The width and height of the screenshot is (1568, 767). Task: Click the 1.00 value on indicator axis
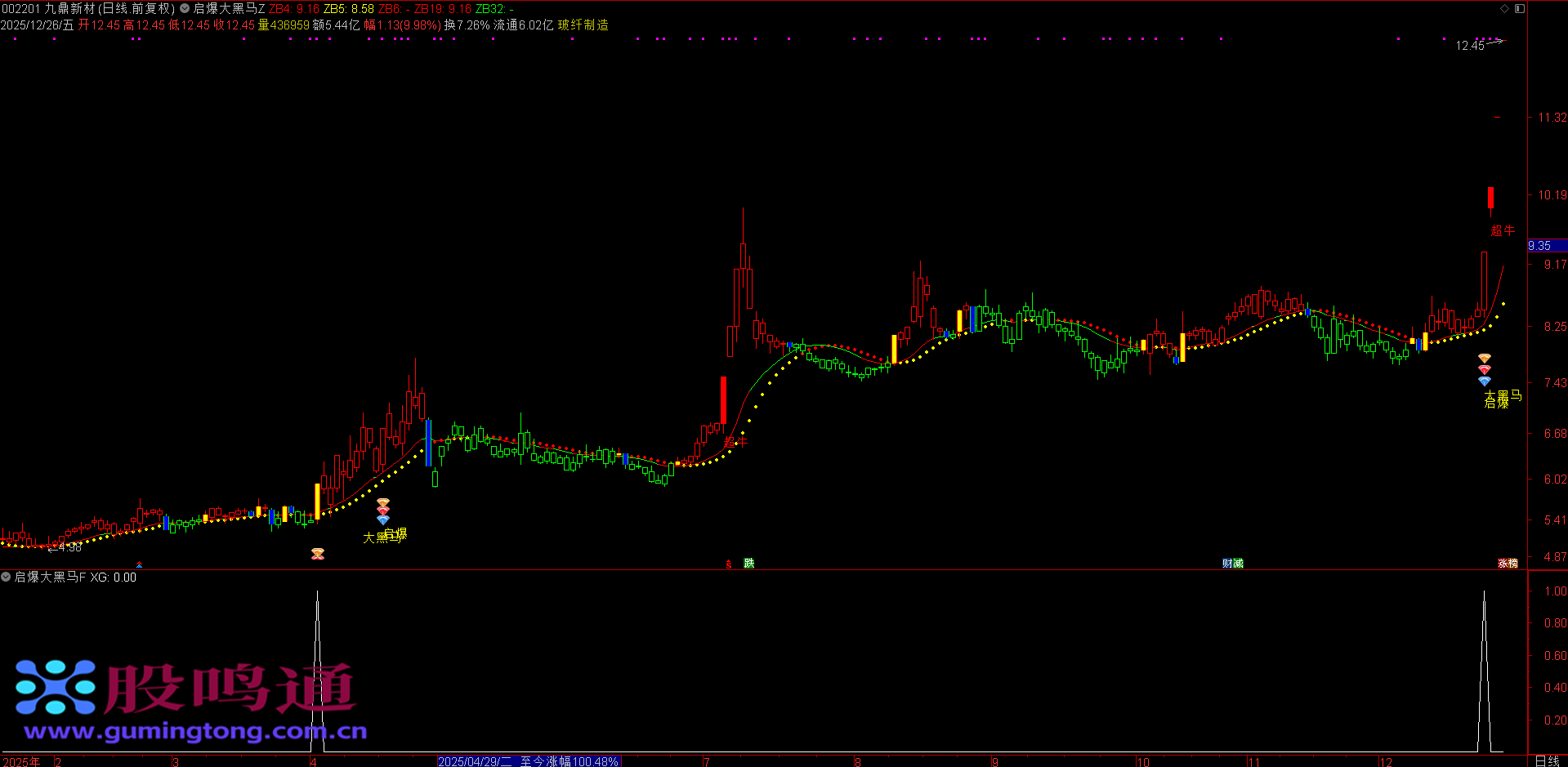(1556, 591)
